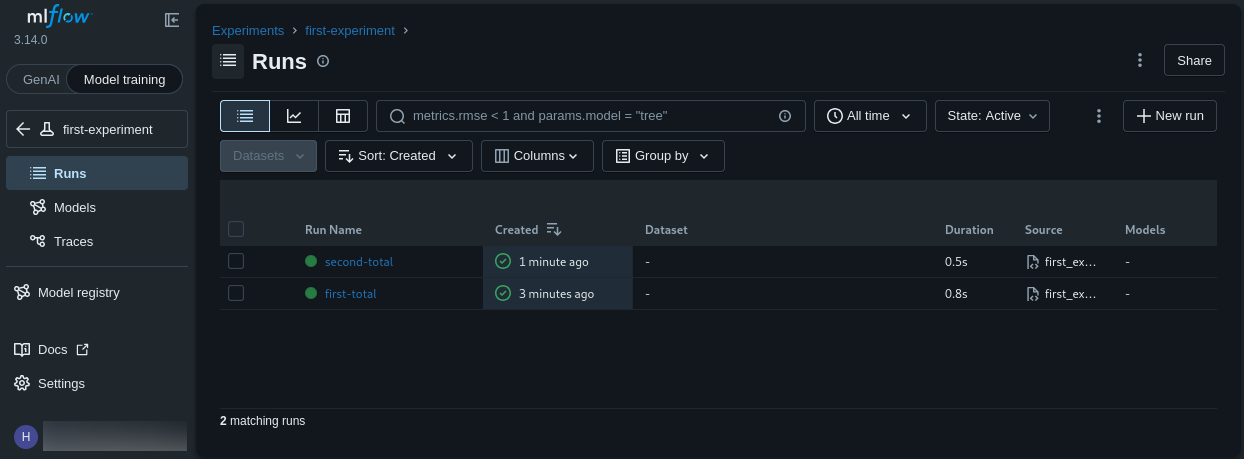Click the user avatar H
Viewport: 1244px width, 459px height.
[26, 436]
